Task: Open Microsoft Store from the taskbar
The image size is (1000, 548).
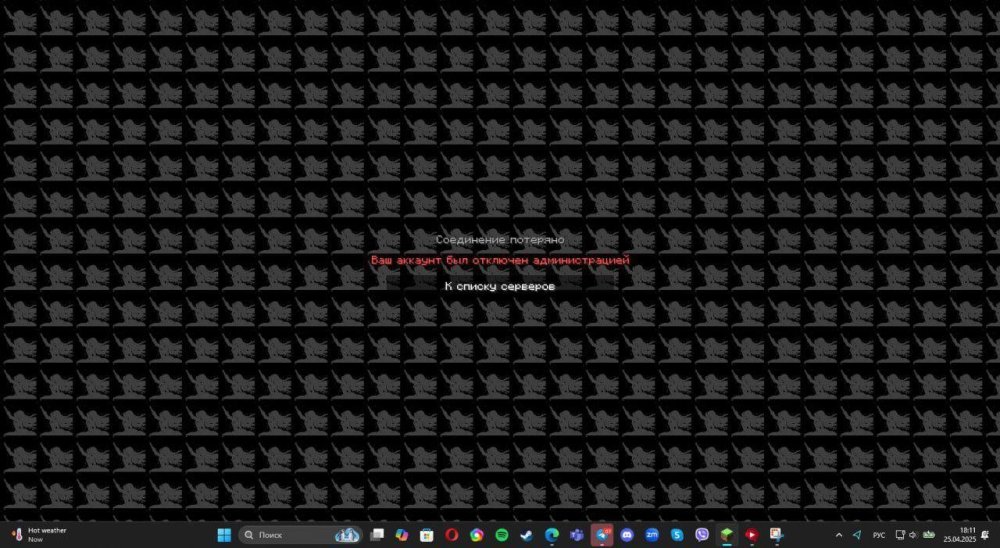Action: [427, 535]
